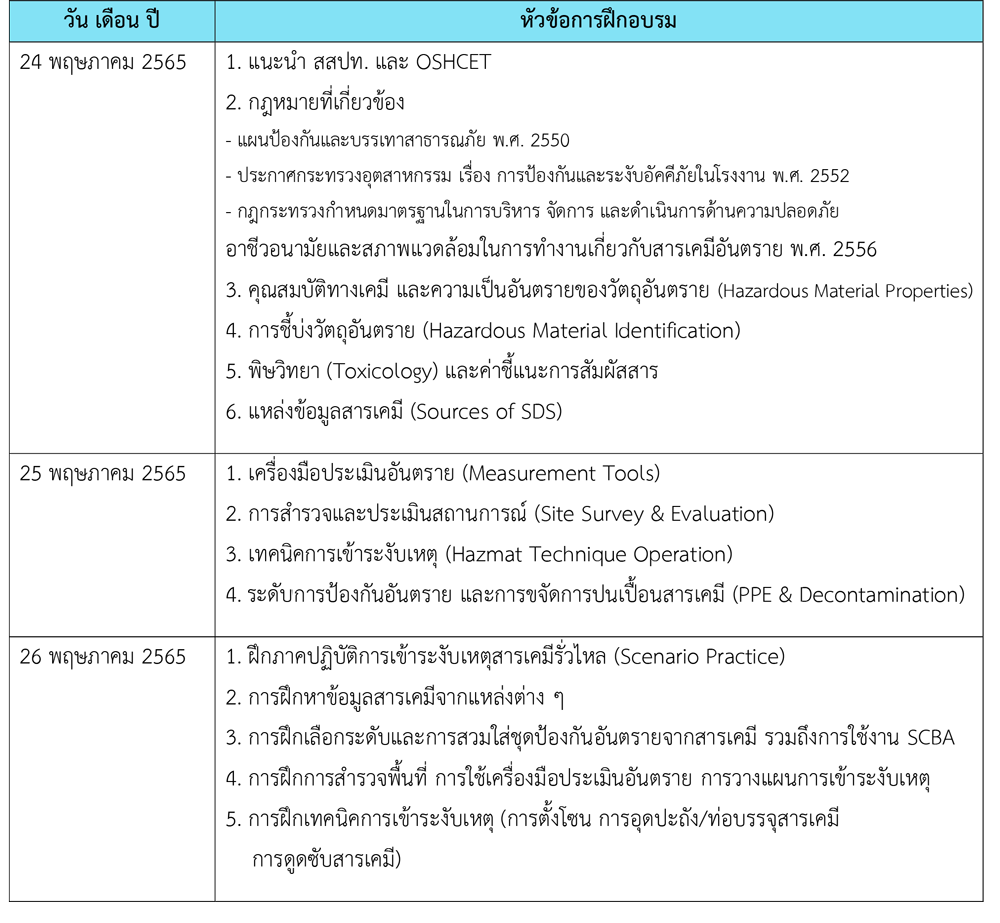1000x923 pixels.
Task: Click empty blue header space right of "หัวข้อการฝึกอบรม"
Action: click(x=830, y=21)
